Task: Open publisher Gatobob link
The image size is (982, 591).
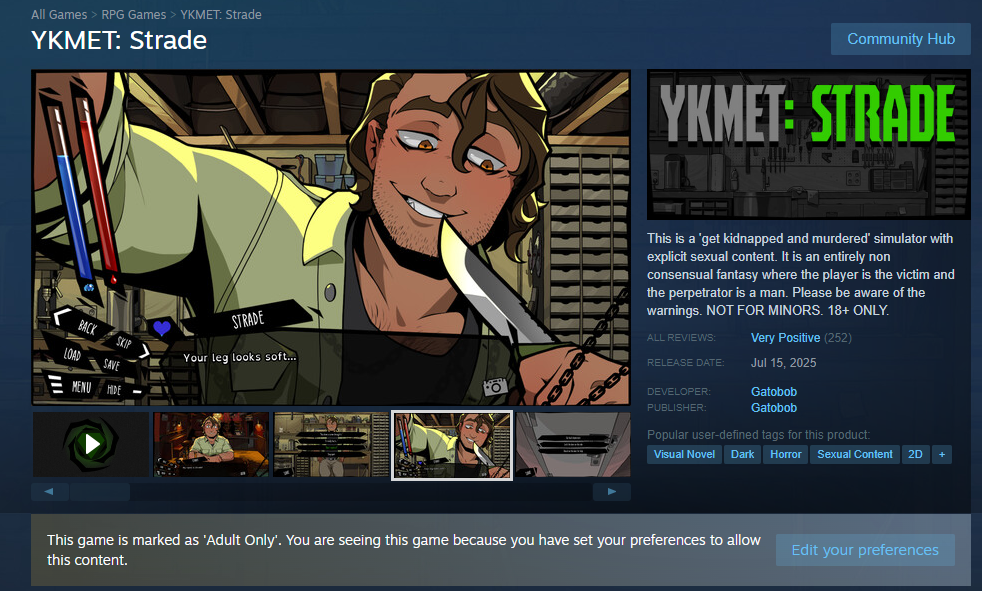Action: click(773, 408)
